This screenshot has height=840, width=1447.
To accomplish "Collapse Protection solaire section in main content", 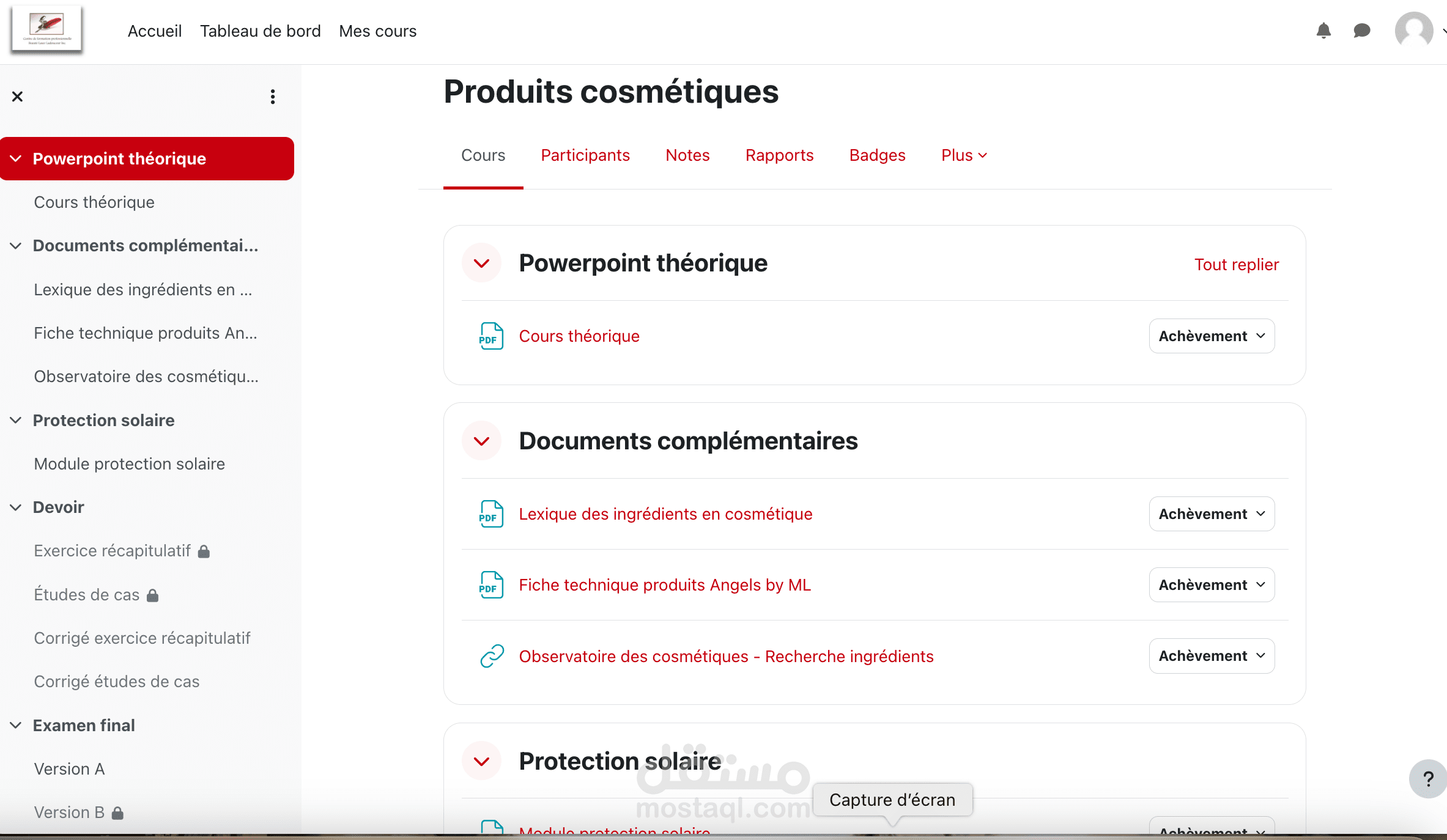I will [x=482, y=762].
